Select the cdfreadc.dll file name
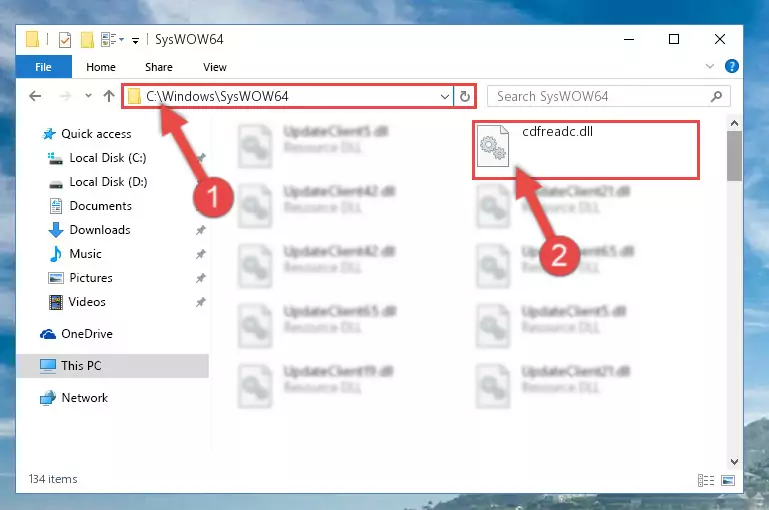Viewport: 769px width, 510px height. [x=558, y=131]
